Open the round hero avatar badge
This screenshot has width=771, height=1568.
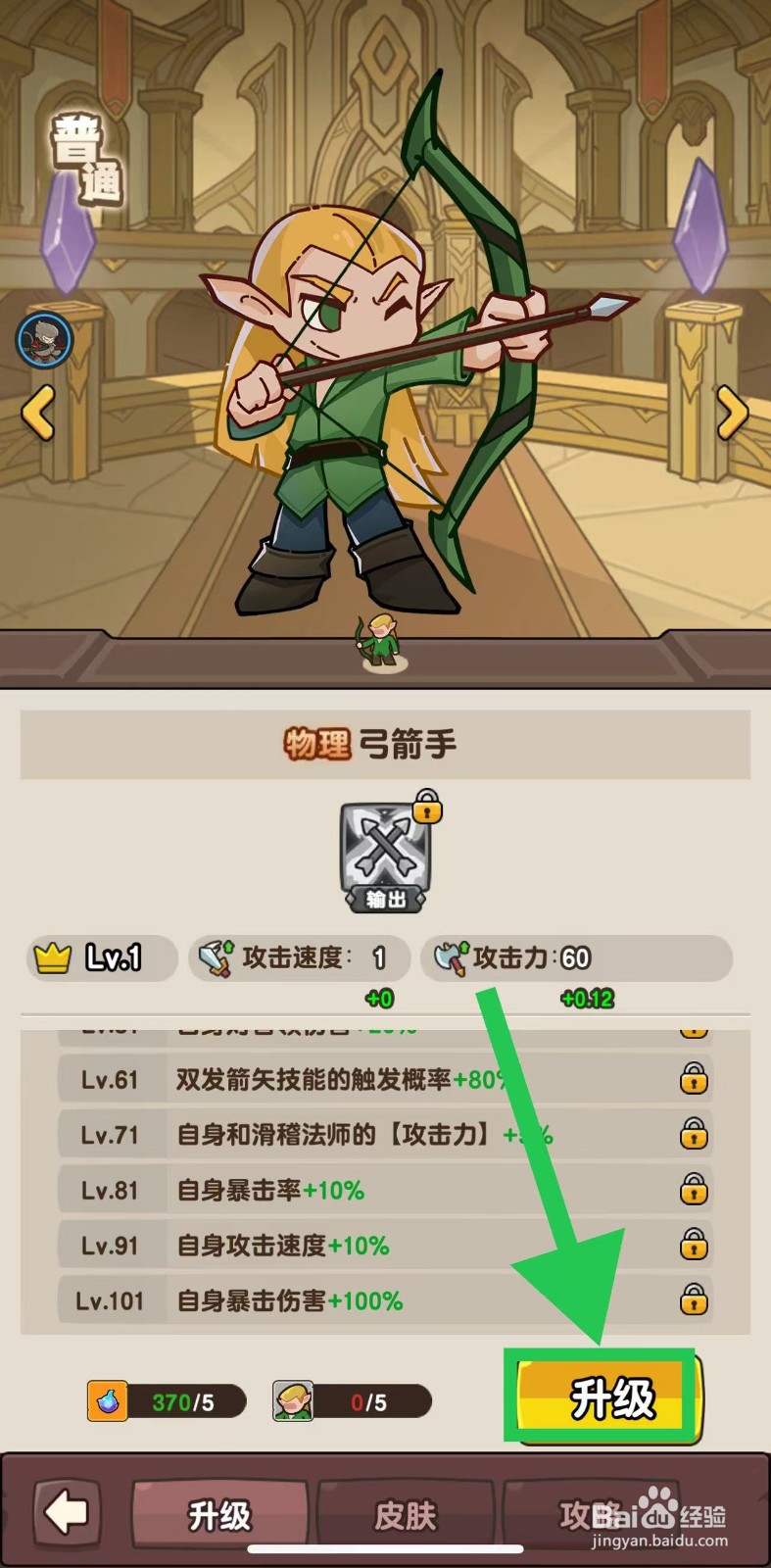pyautogui.click(x=44, y=339)
